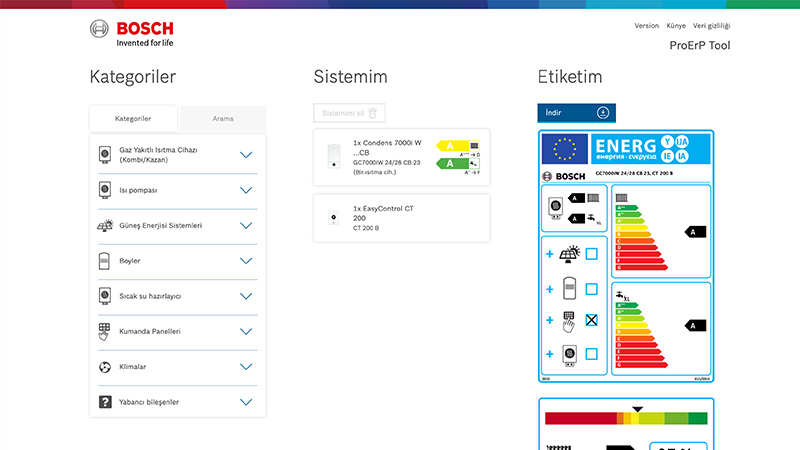This screenshot has width=800, height=450.
Task: Switch to the Arama tab
Action: click(223, 118)
